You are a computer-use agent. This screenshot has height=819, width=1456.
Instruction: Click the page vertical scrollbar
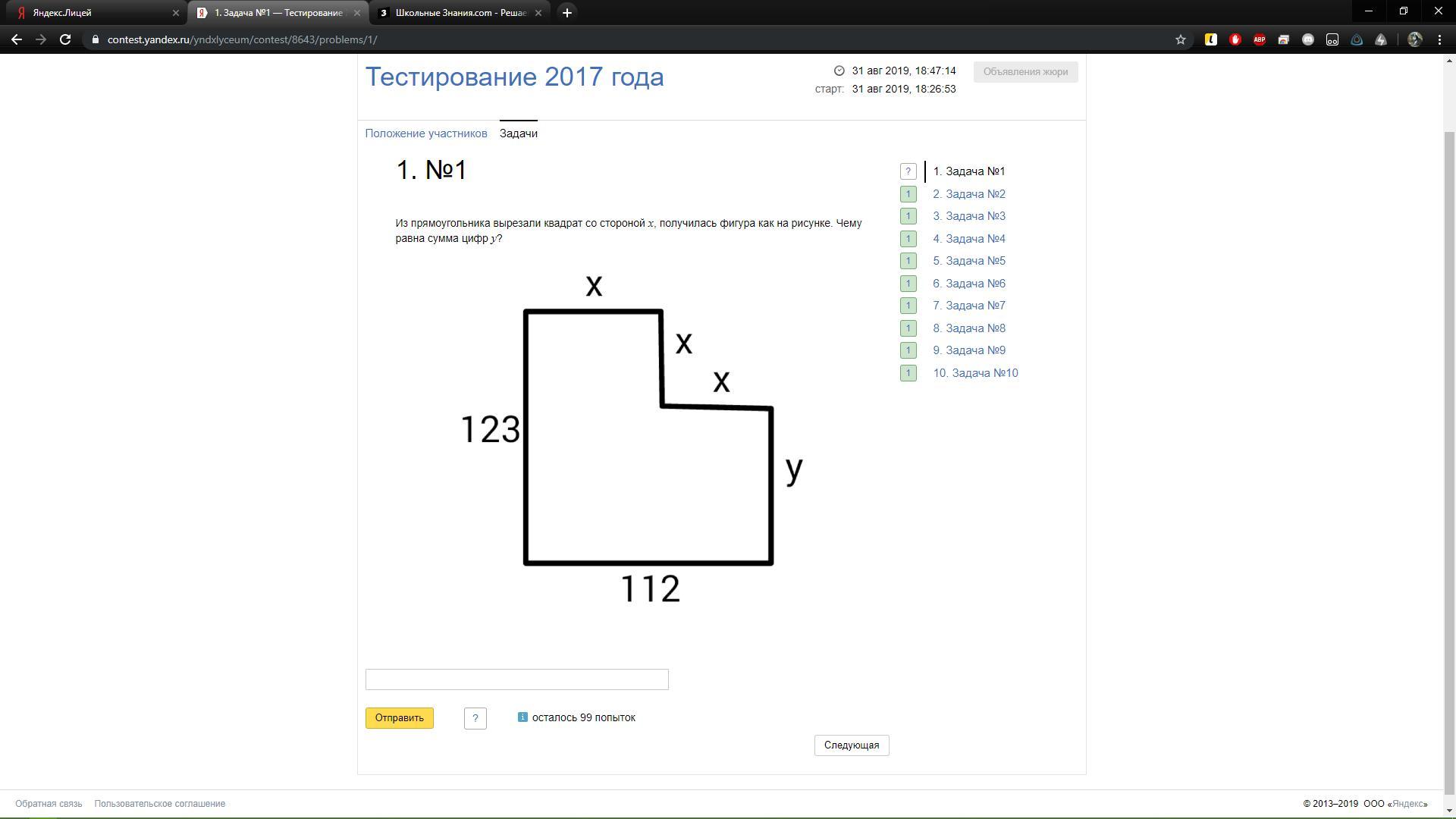point(1449,455)
